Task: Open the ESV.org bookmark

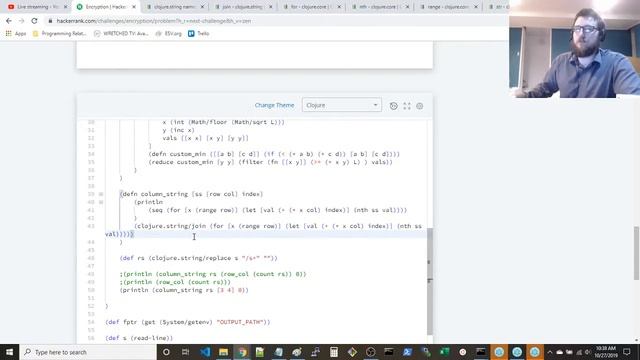Action: (x=169, y=33)
